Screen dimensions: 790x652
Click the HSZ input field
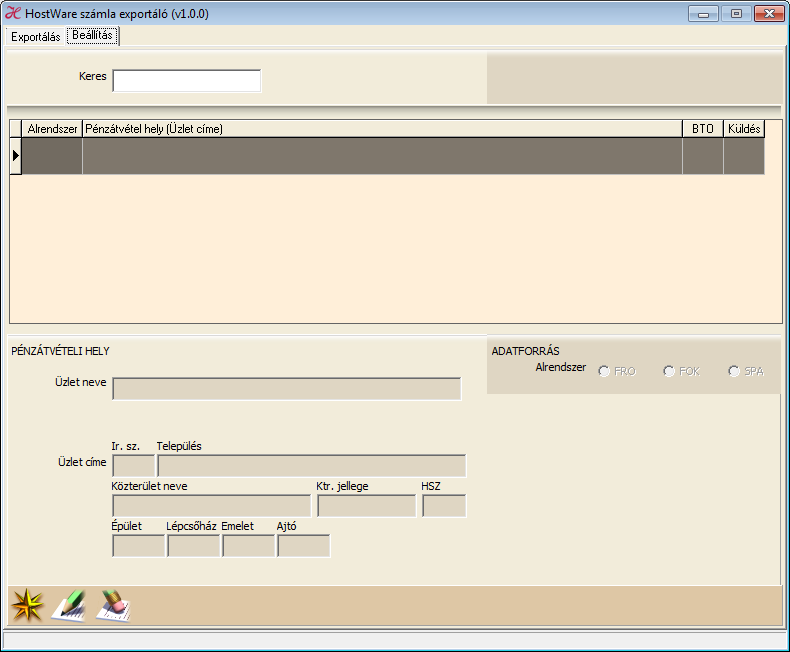[x=444, y=506]
